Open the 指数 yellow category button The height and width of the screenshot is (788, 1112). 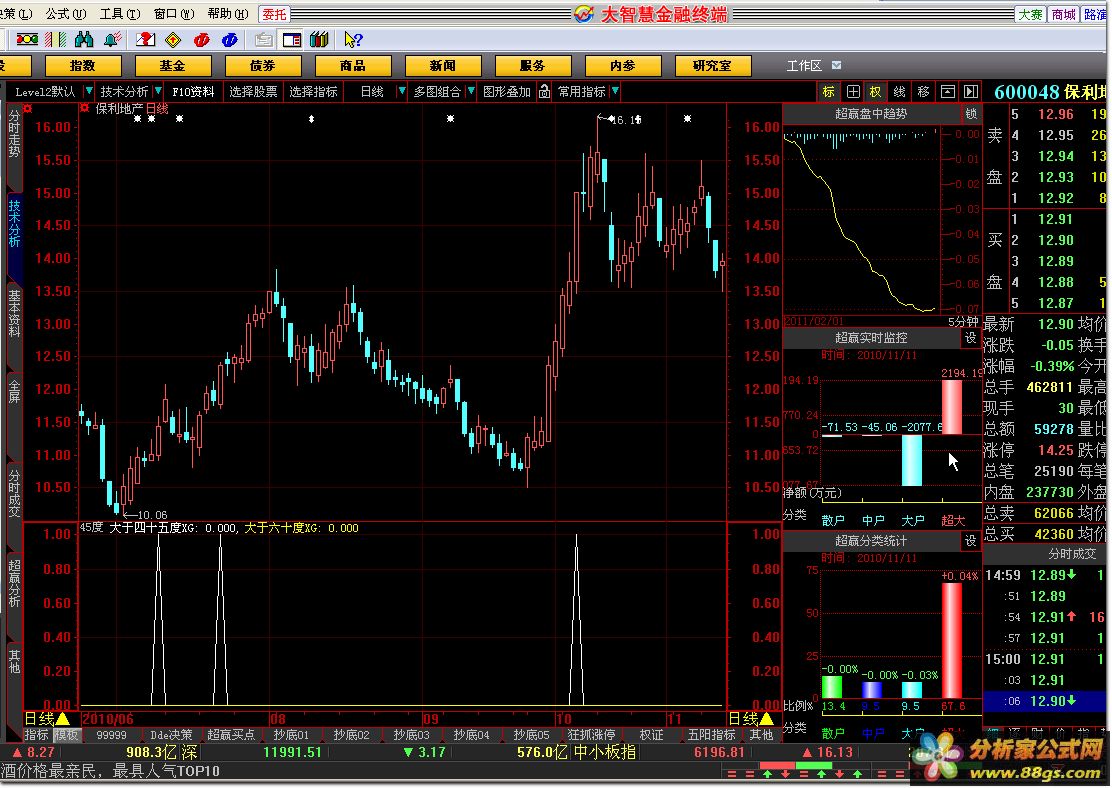tap(83, 65)
